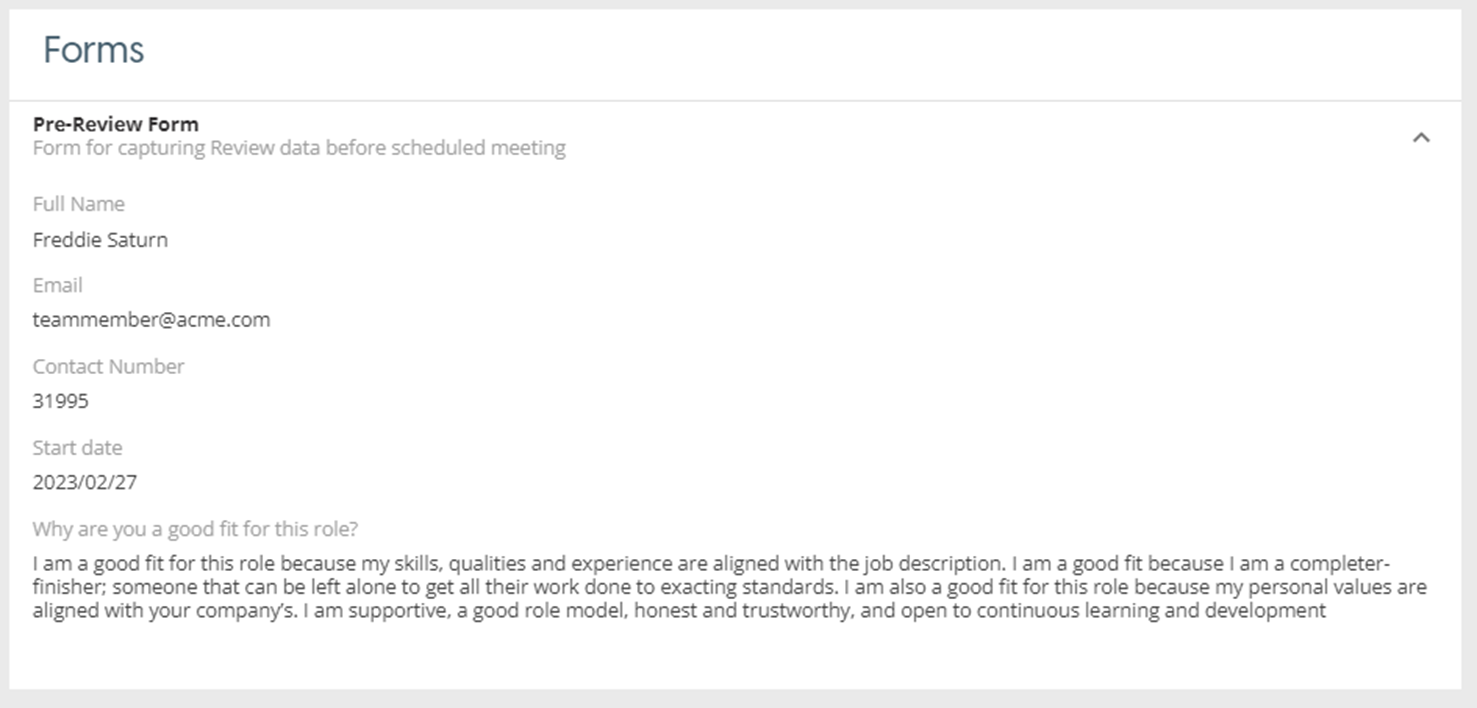Click the teammember@acme.com email address
Viewport: 1477px width, 708px height.
tap(151, 320)
